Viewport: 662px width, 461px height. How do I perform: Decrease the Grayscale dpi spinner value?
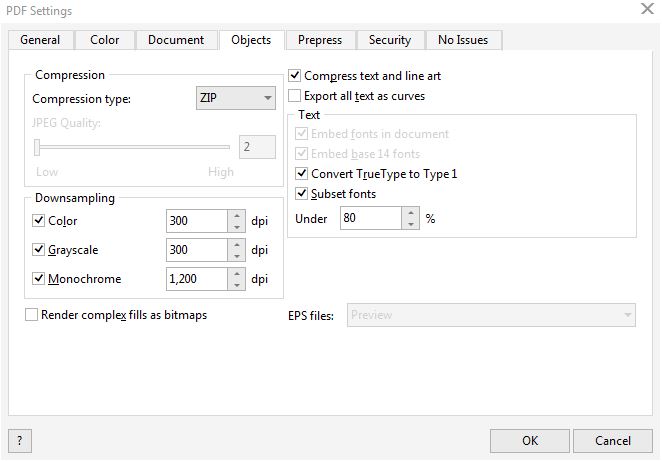236,256
